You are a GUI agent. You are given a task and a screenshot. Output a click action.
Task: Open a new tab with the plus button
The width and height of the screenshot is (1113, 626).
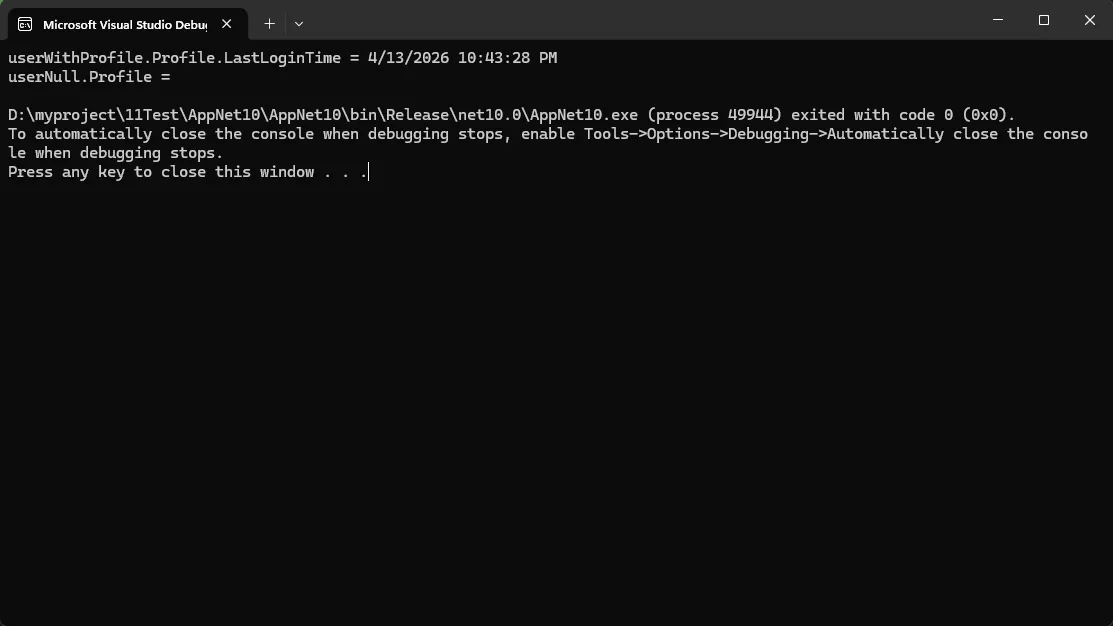tap(269, 24)
